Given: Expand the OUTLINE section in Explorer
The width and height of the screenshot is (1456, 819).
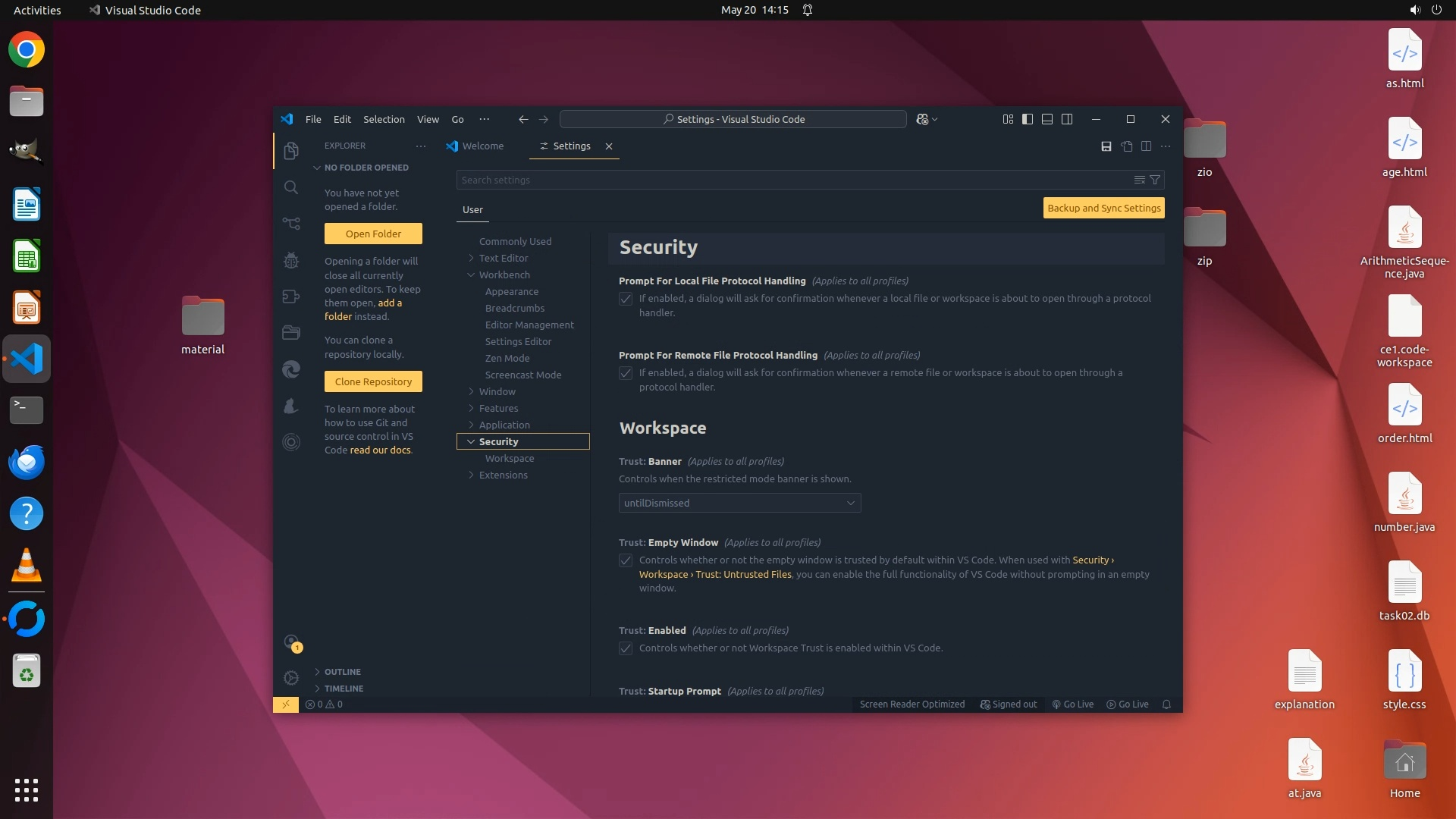Looking at the screenshot, I should tap(342, 672).
